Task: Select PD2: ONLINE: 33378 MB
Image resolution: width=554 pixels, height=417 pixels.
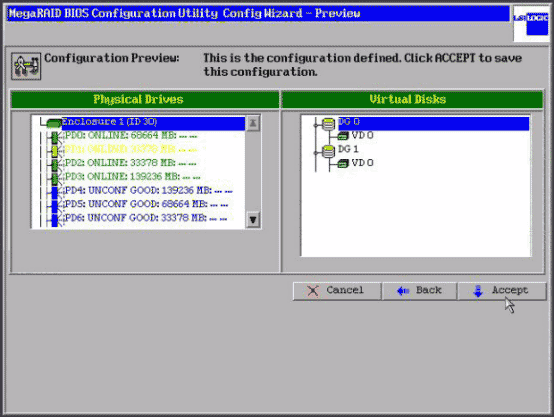Action: tap(130, 163)
